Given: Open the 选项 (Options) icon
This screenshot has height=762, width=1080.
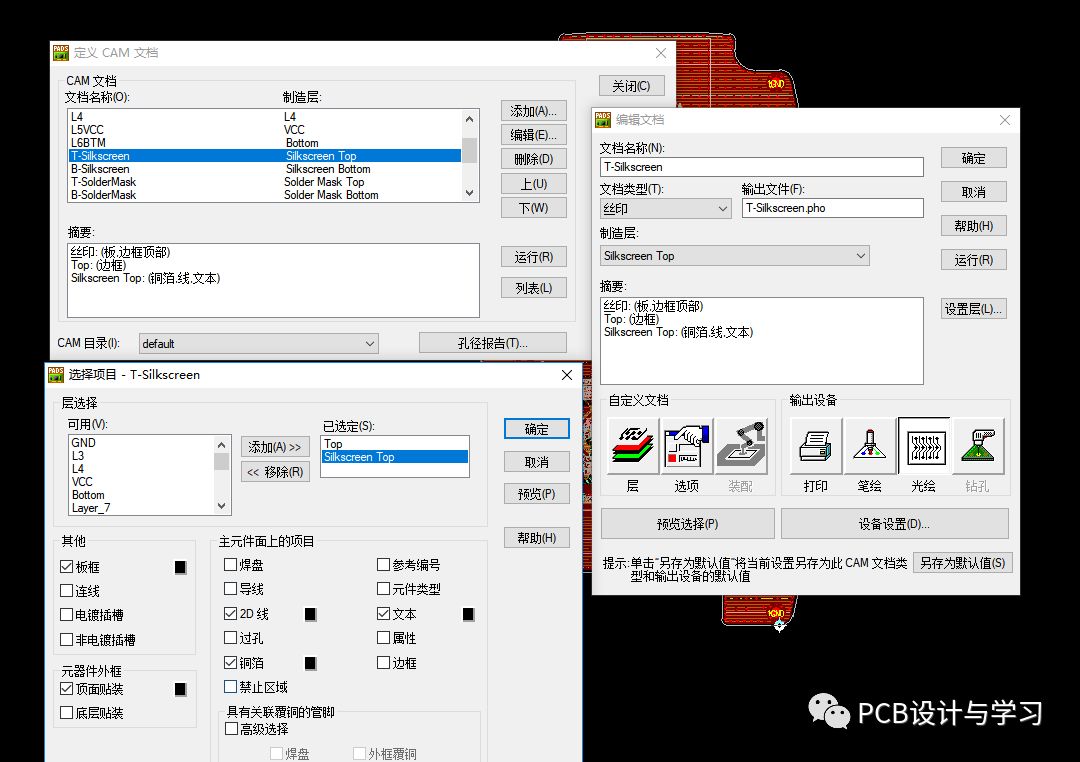Looking at the screenshot, I should [687, 446].
